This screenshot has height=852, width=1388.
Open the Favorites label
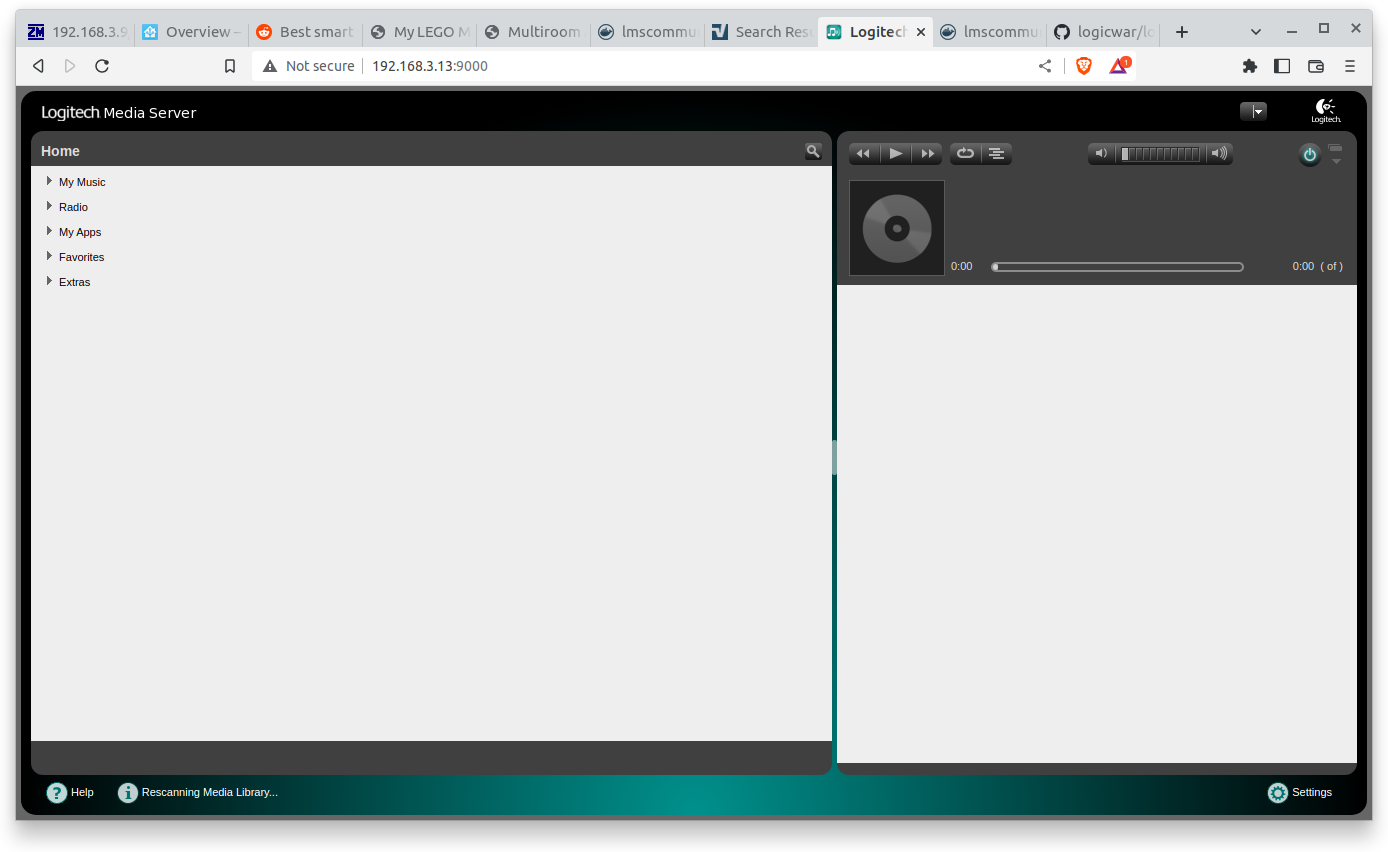click(81, 257)
